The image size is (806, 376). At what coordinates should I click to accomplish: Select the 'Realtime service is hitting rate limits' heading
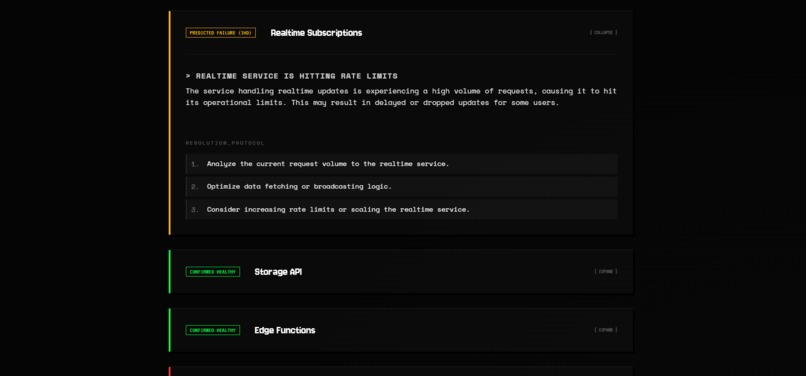(291, 76)
